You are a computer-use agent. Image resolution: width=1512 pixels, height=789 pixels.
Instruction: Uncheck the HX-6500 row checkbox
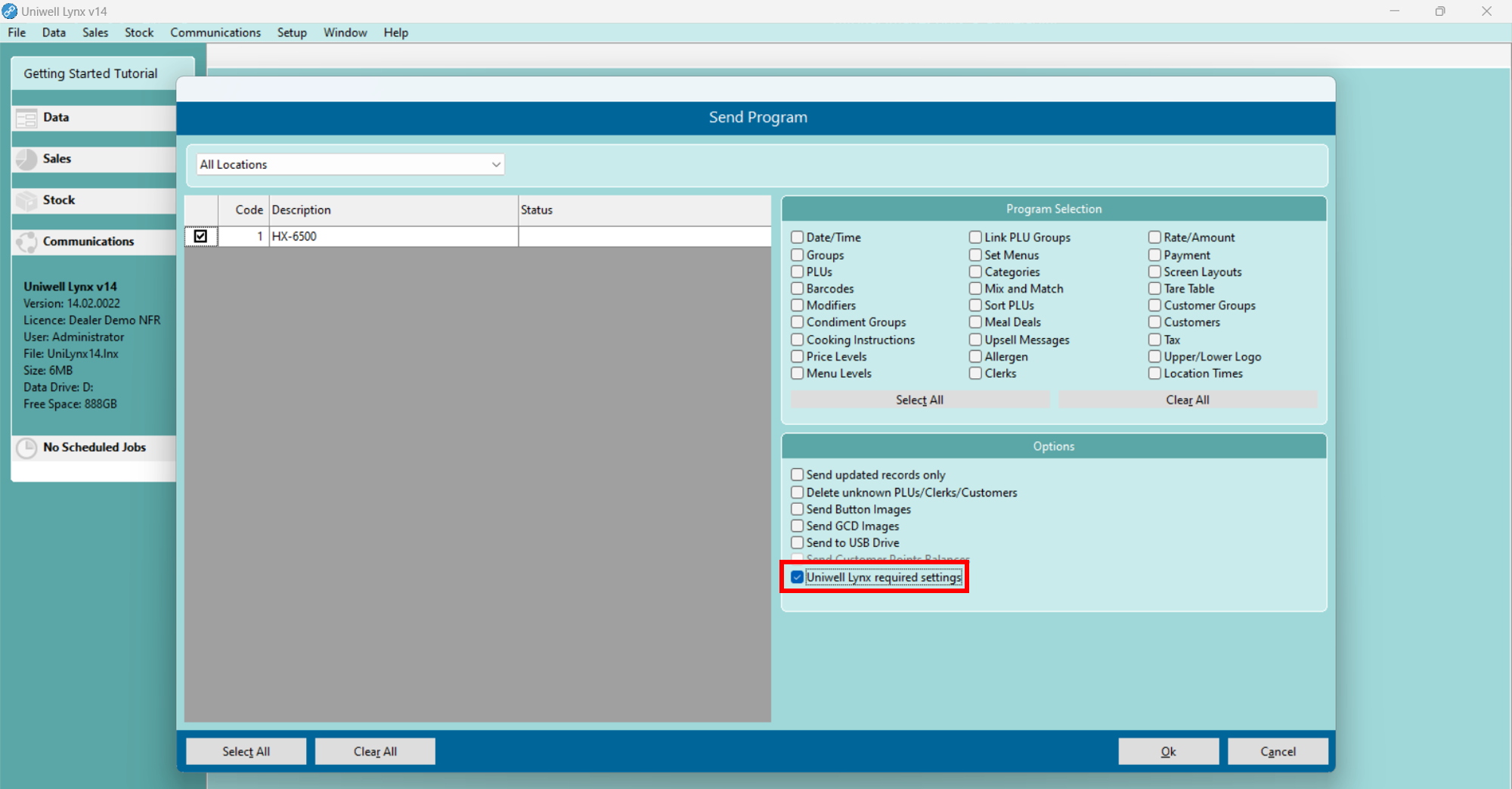coord(200,236)
